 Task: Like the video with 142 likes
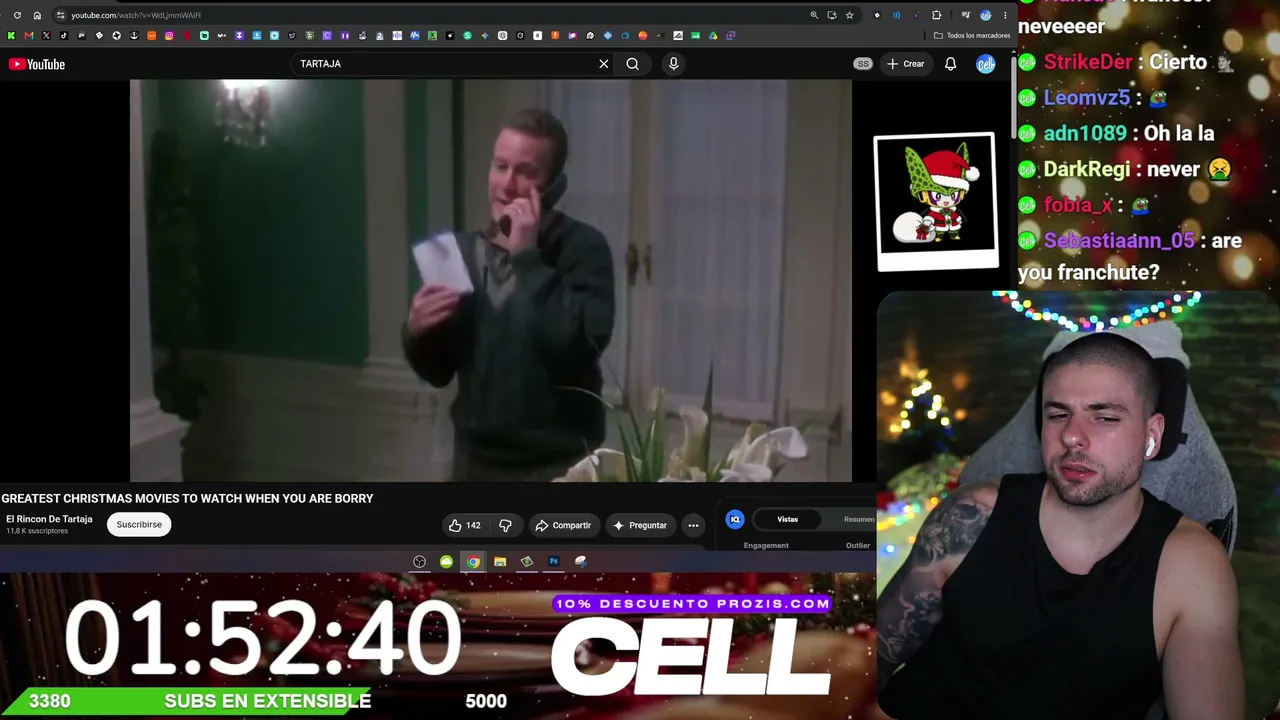pyautogui.click(x=464, y=525)
